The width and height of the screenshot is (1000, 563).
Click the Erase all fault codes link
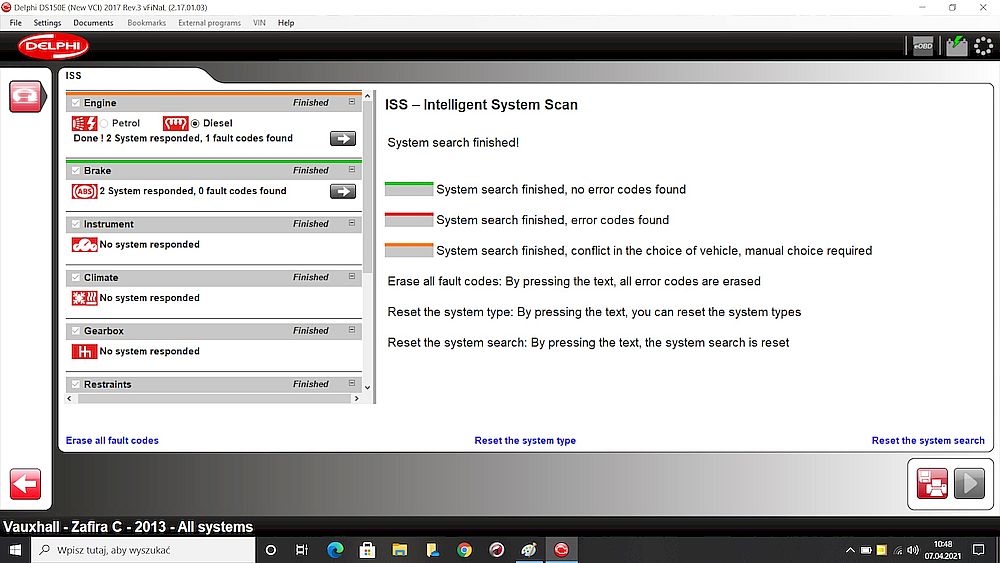pyautogui.click(x=112, y=441)
